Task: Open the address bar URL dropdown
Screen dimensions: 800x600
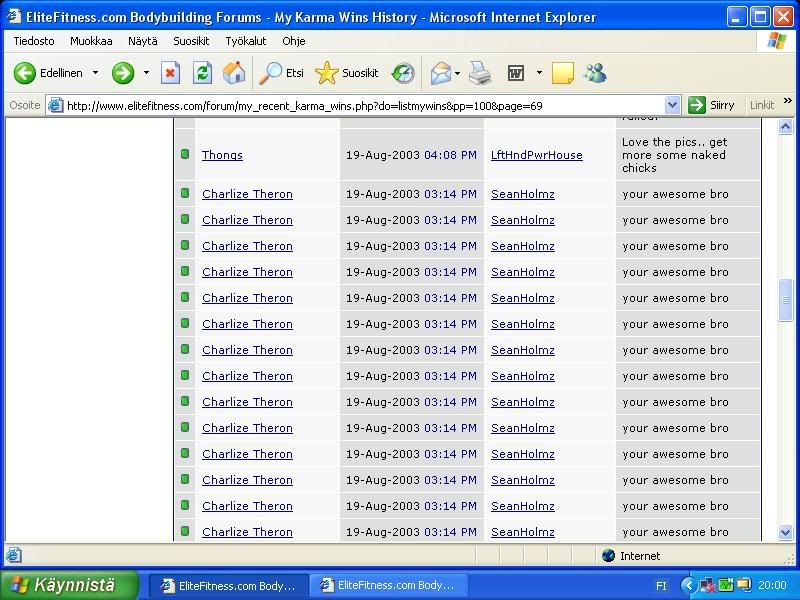Action: tap(672, 105)
